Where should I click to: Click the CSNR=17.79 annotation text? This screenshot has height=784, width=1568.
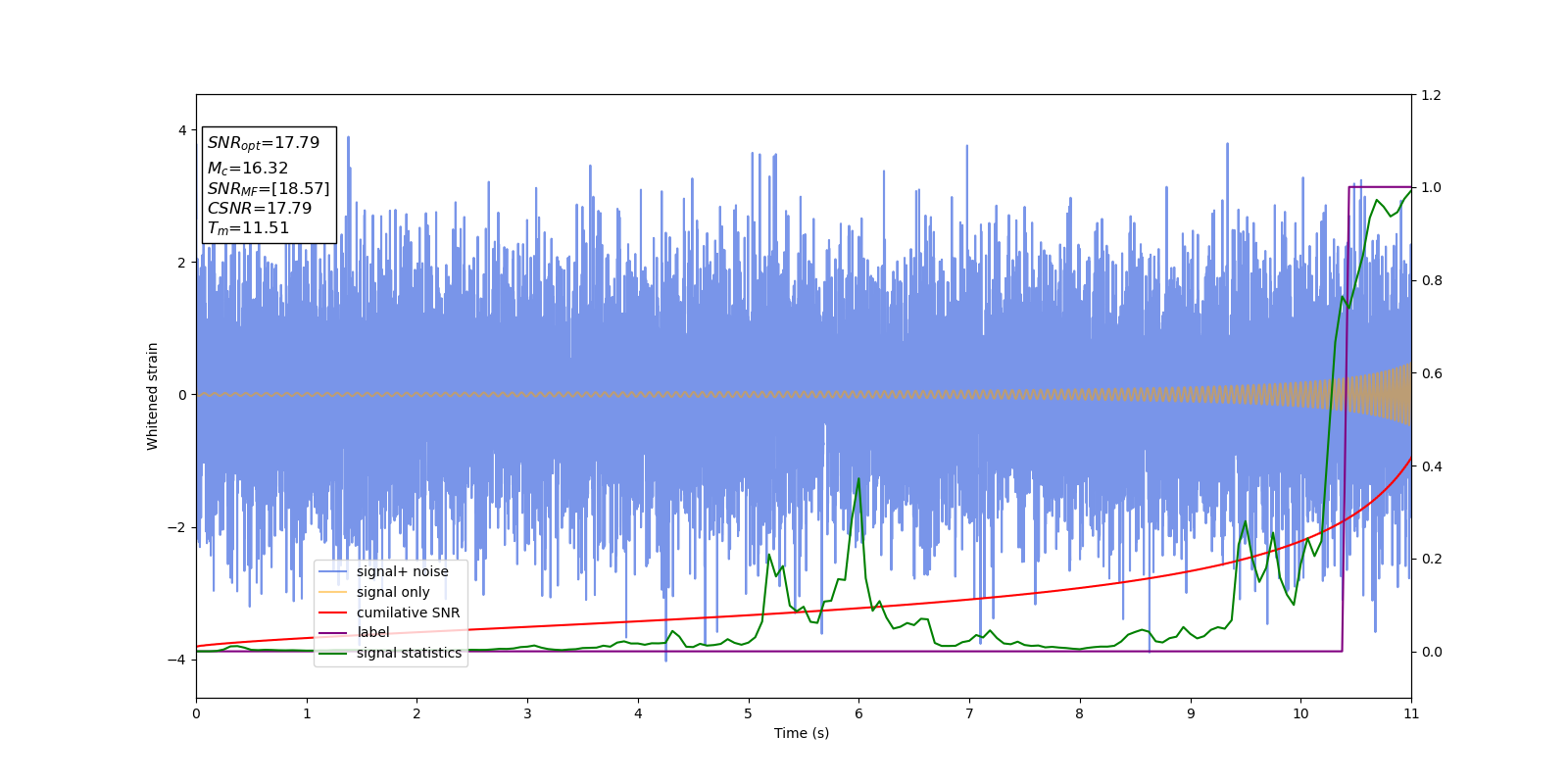pos(260,208)
